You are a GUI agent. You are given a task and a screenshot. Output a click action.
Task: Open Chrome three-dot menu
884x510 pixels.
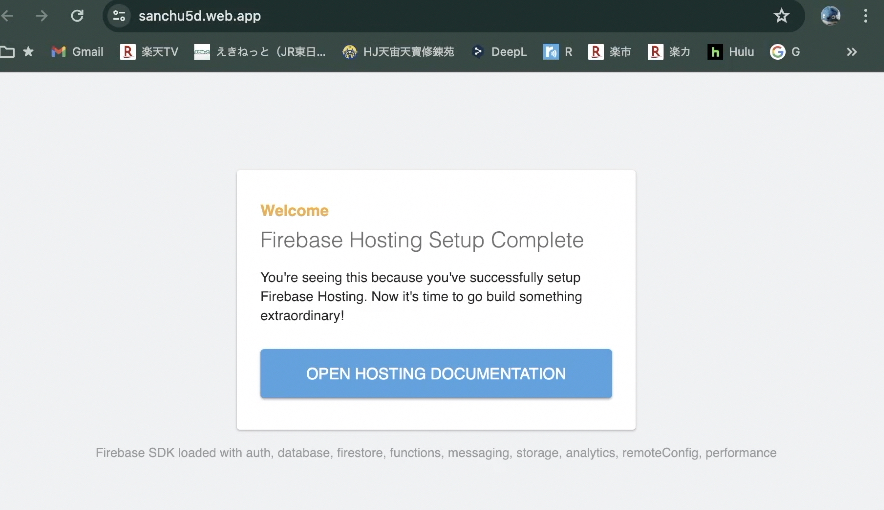pos(865,16)
